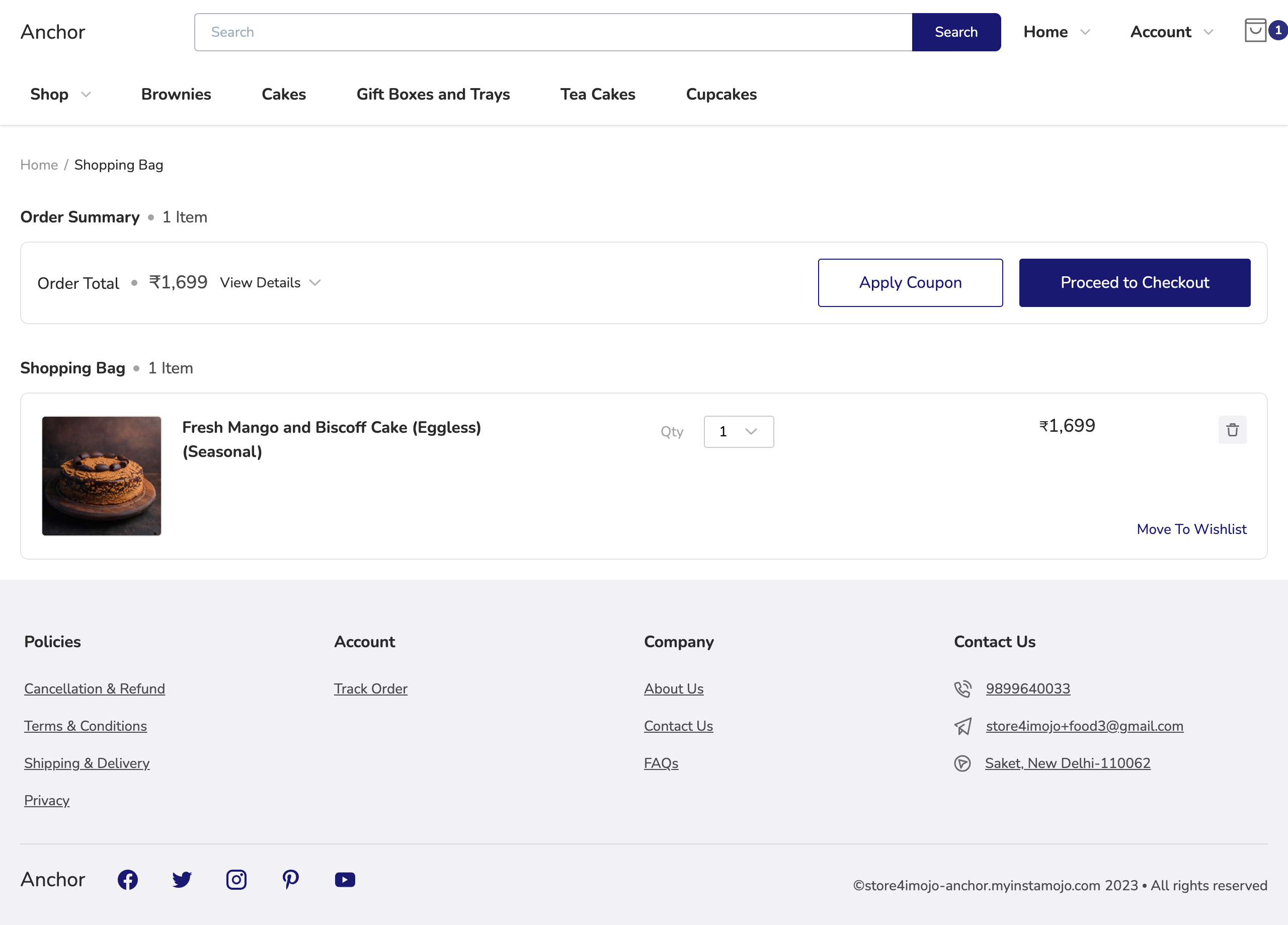Open the Facebook page icon
The image size is (1288, 925).
point(128,880)
